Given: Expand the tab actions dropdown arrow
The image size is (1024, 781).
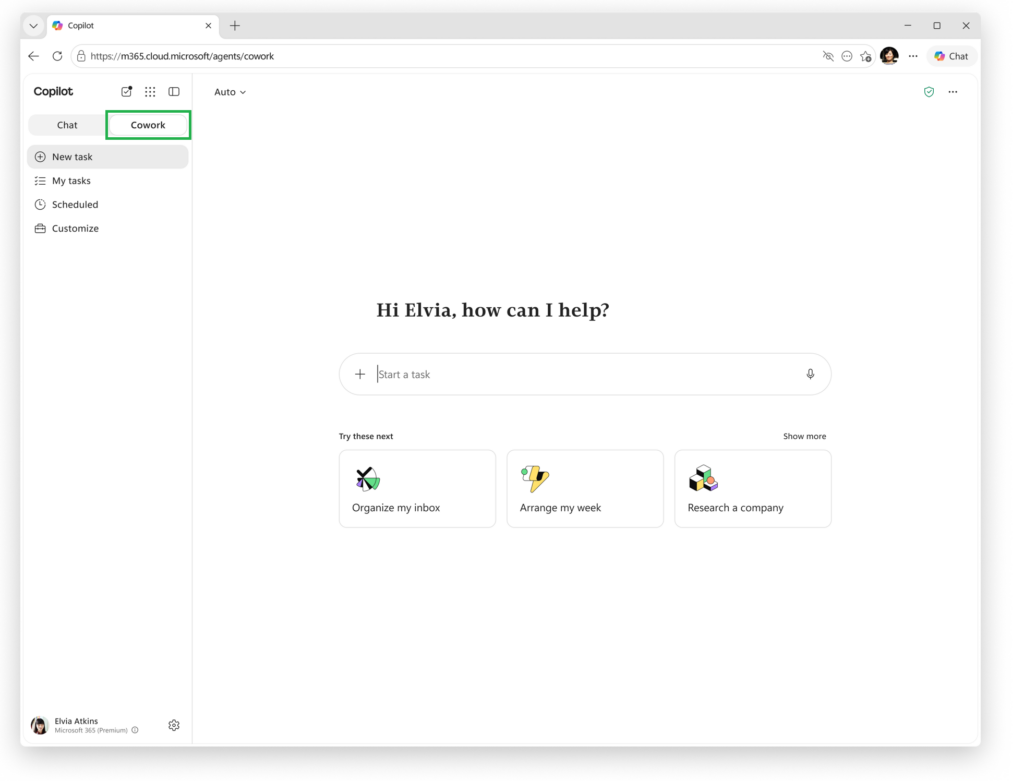Looking at the screenshot, I should pos(33,25).
